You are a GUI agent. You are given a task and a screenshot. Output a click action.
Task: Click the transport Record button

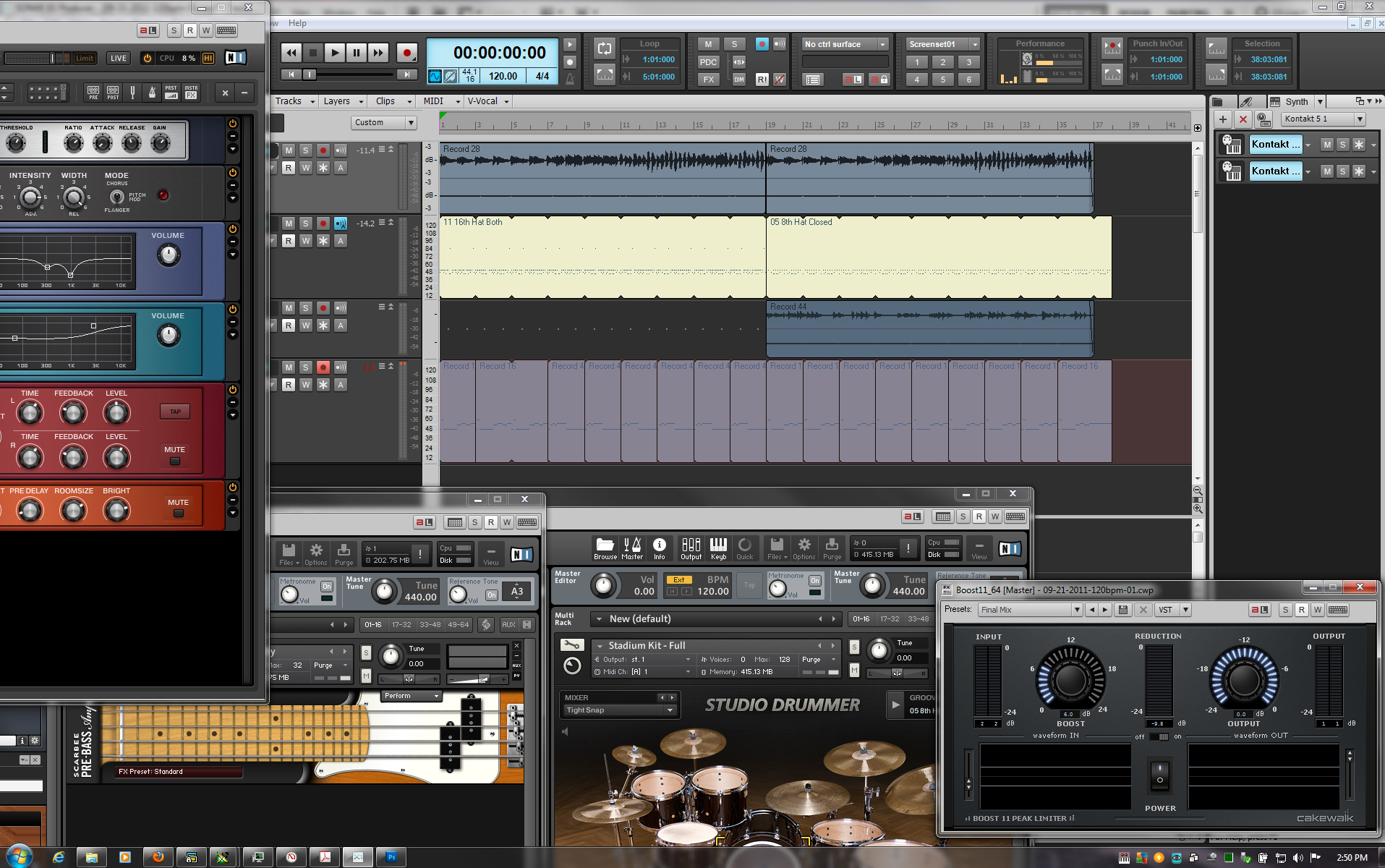[x=406, y=53]
